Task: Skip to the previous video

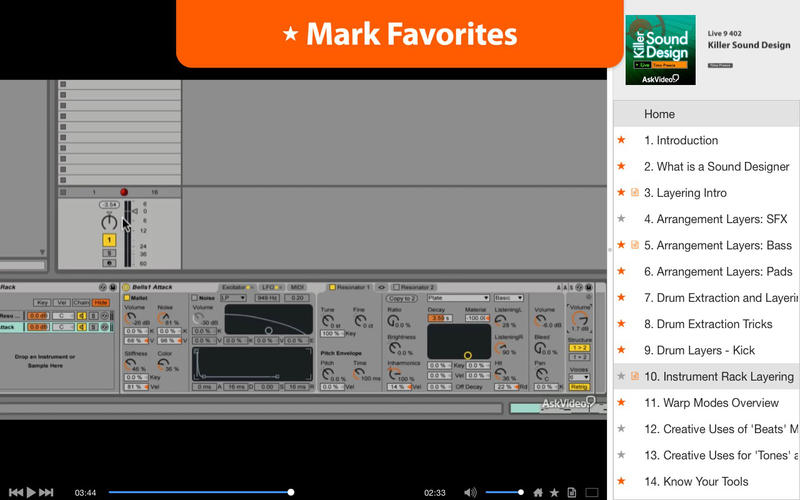Action: pos(15,492)
